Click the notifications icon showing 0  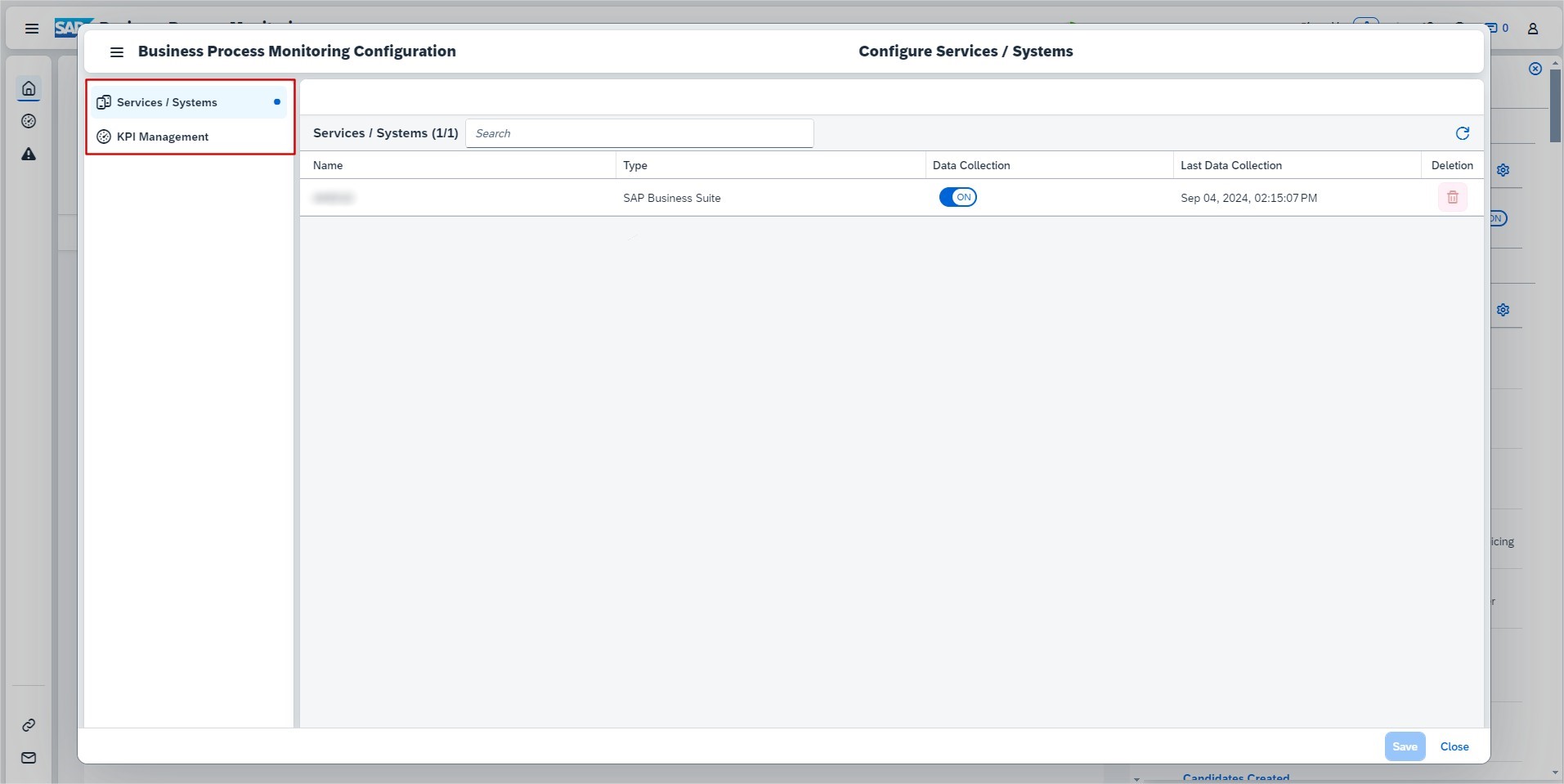point(1498,28)
